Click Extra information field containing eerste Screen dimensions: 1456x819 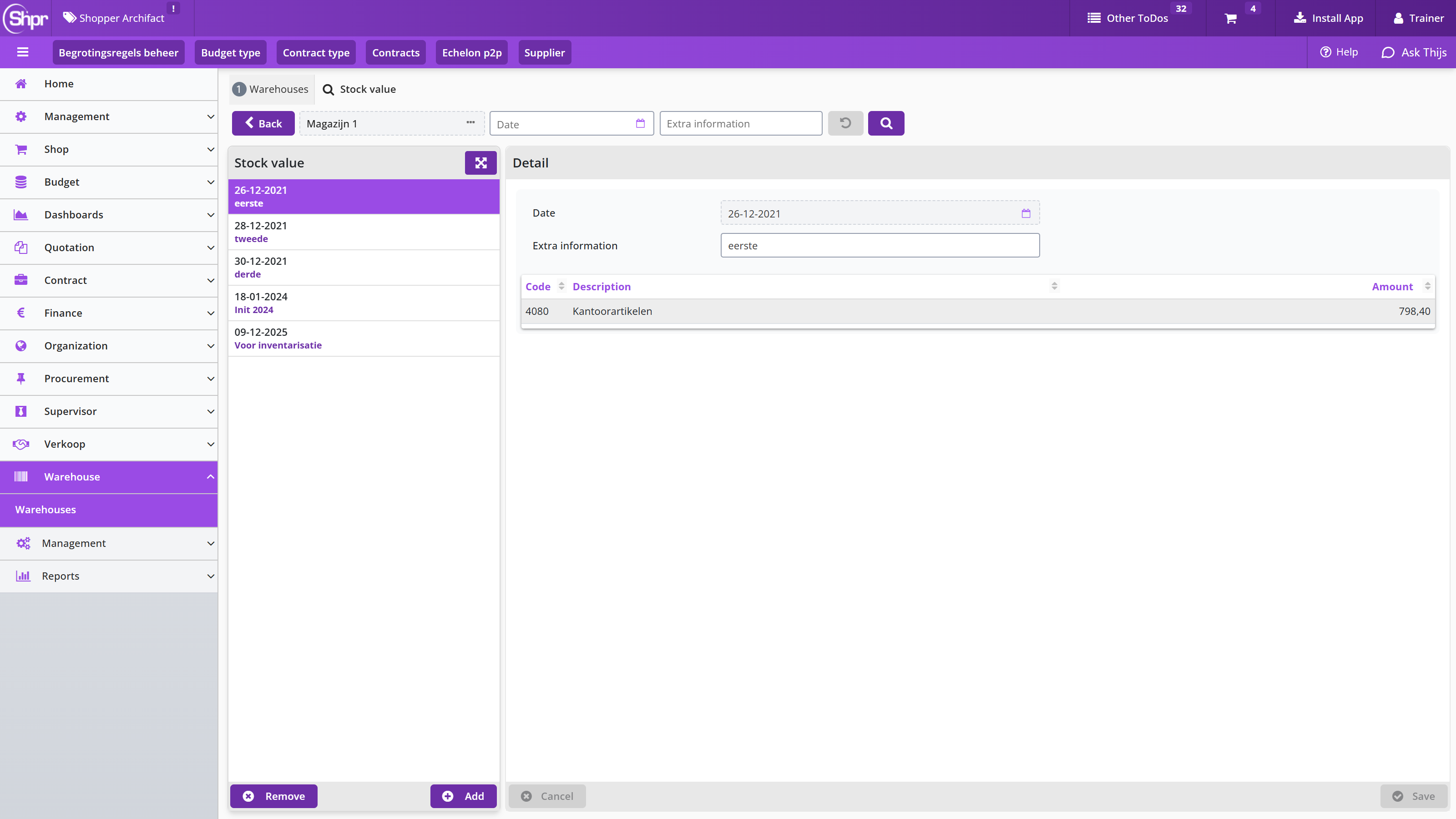pos(880,245)
